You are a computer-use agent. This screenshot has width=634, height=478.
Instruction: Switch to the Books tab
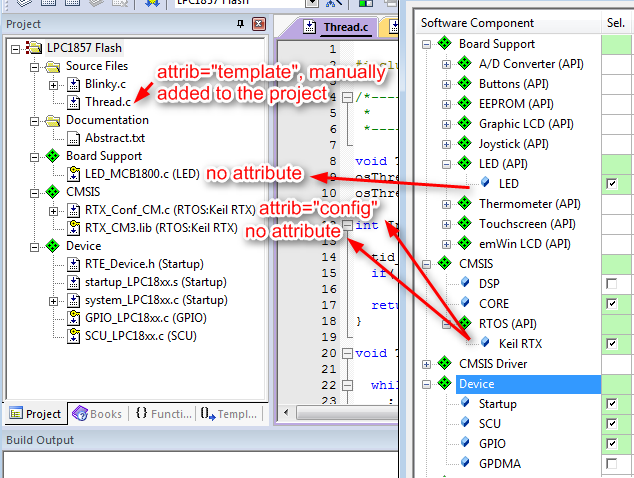click(96, 413)
